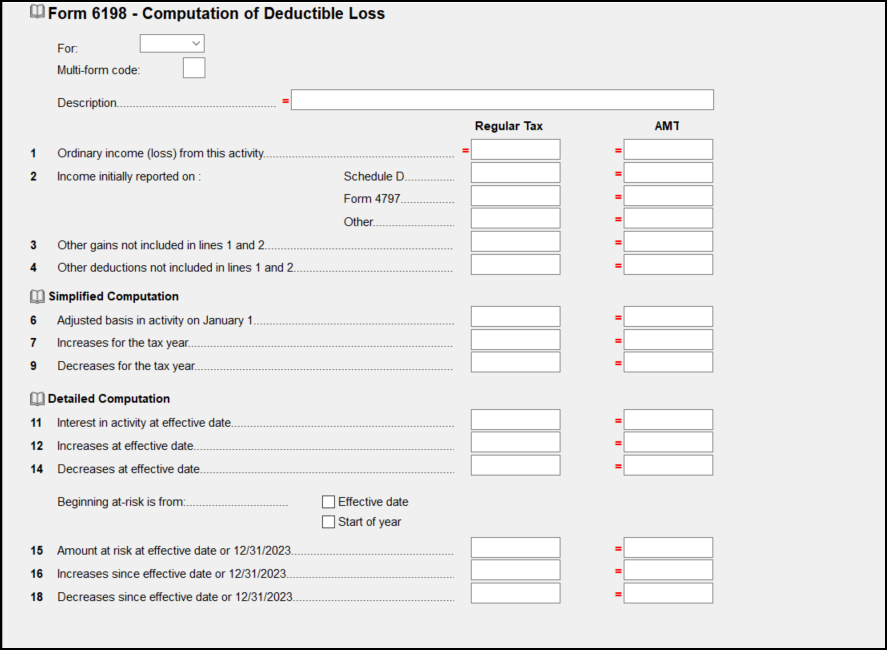Click line 6 Adjusted basis Regular Tax field
The width and height of the screenshot is (887, 650).
(x=515, y=317)
